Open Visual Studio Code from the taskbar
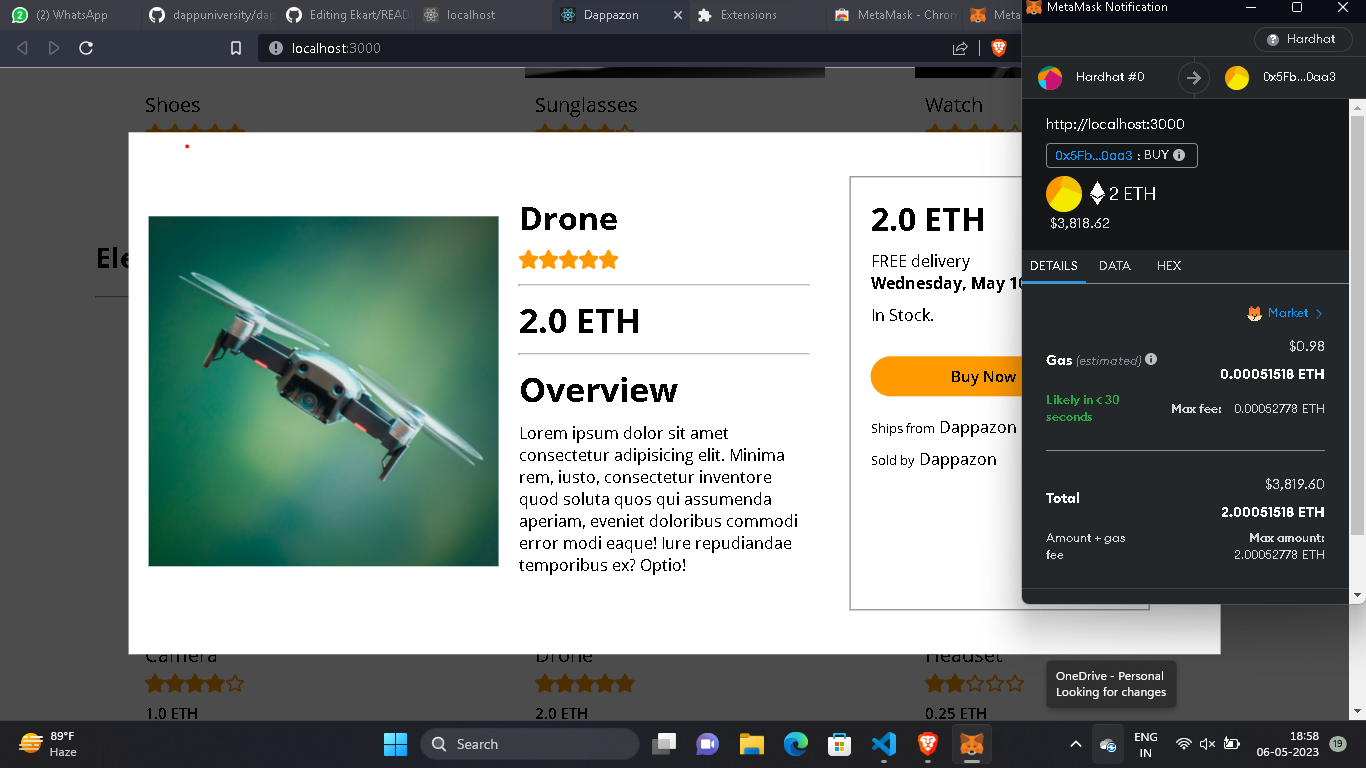Viewport: 1366px width, 768px height. point(883,744)
